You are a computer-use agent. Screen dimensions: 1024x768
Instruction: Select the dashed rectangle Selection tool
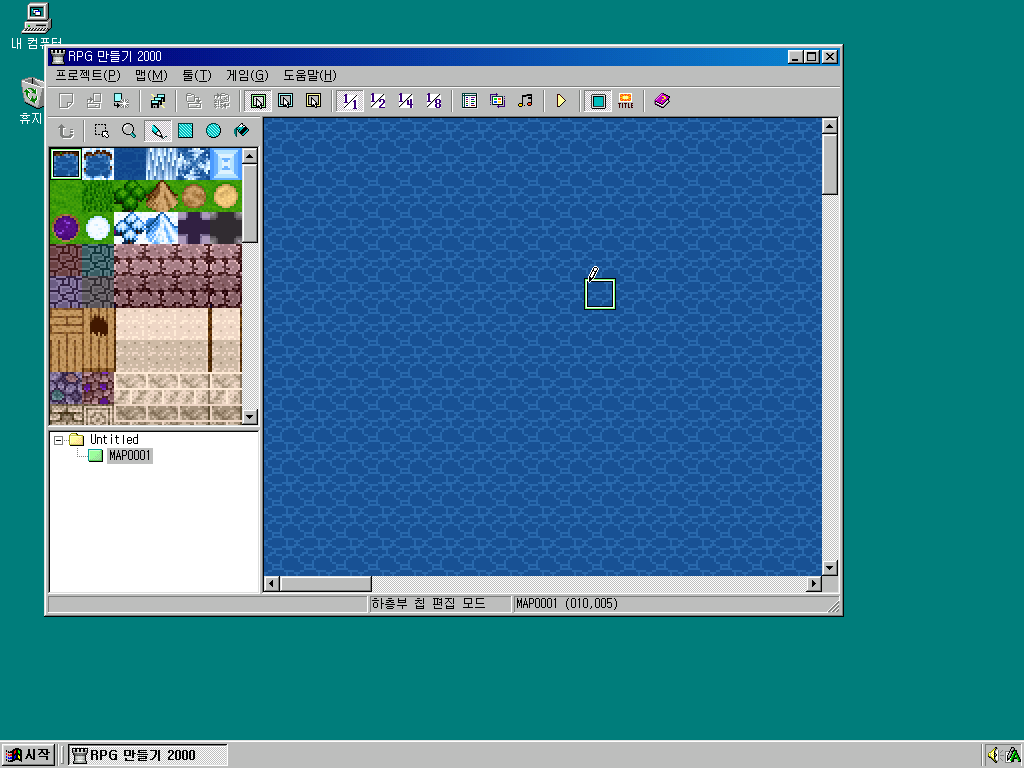tap(102, 131)
